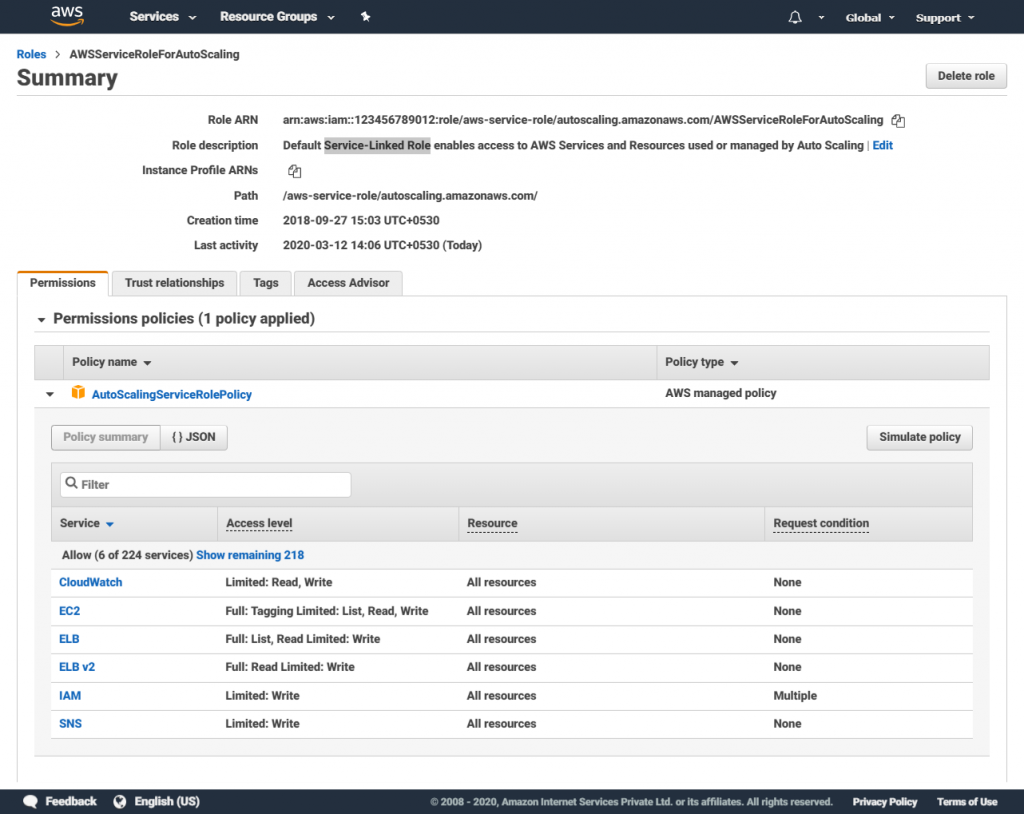Collapse the AutoScalingServiceRolePolicy row
The width and height of the screenshot is (1024, 814).
(49, 393)
